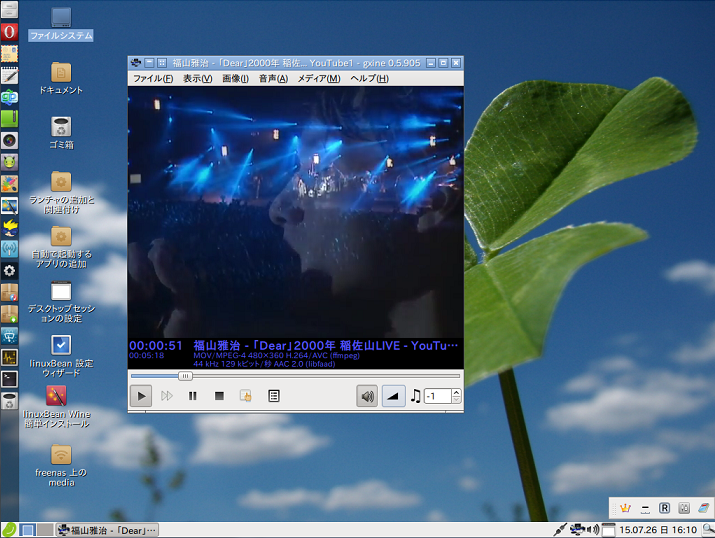
Task: Click the fast-forward button in gxine
Action: (x=166, y=396)
